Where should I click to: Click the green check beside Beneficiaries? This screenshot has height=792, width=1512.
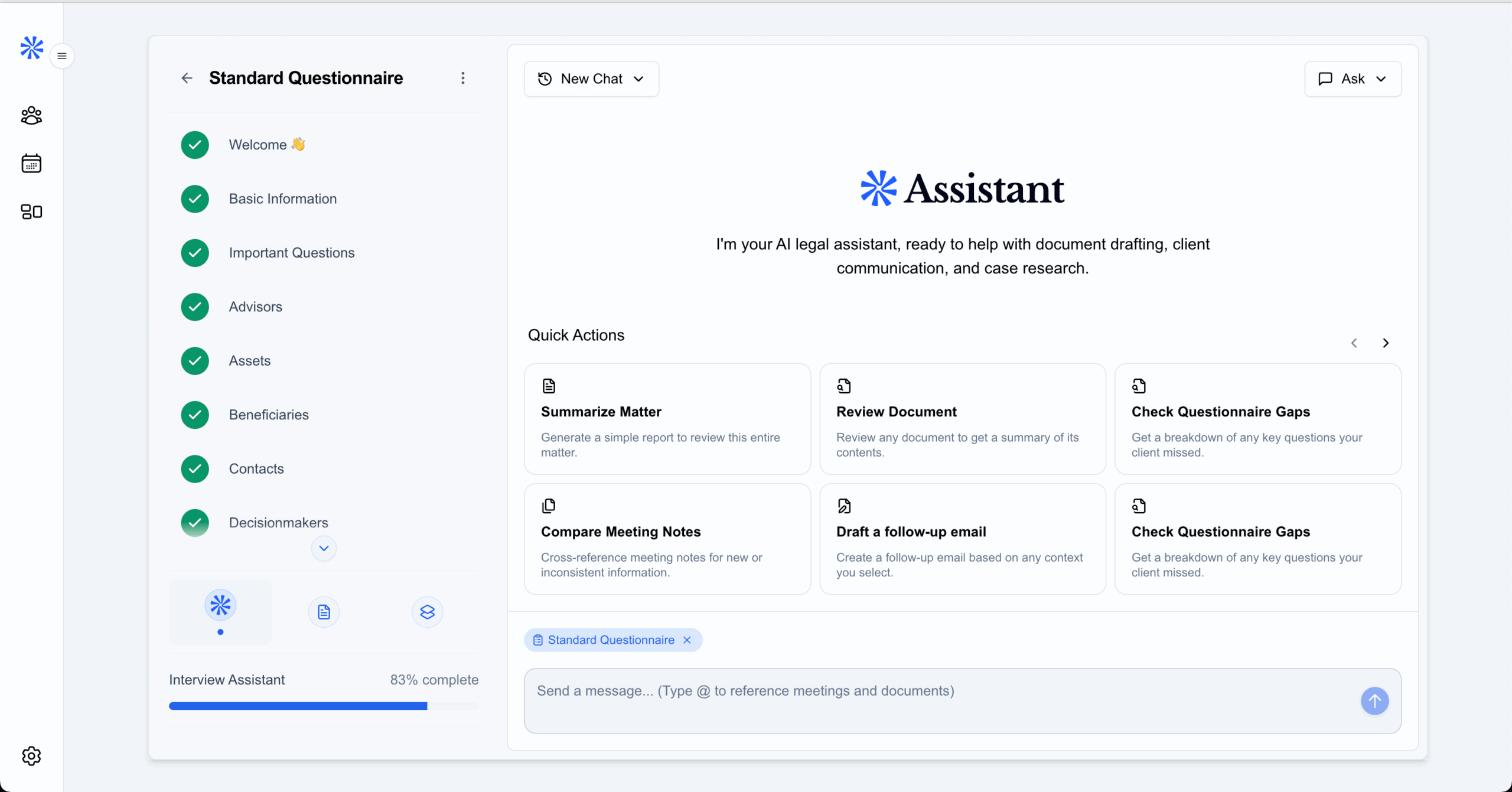(x=195, y=415)
